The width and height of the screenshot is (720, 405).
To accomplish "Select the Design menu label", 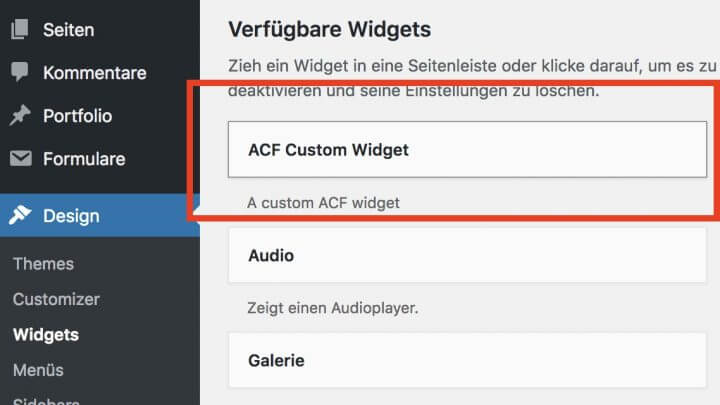I will tap(71, 216).
